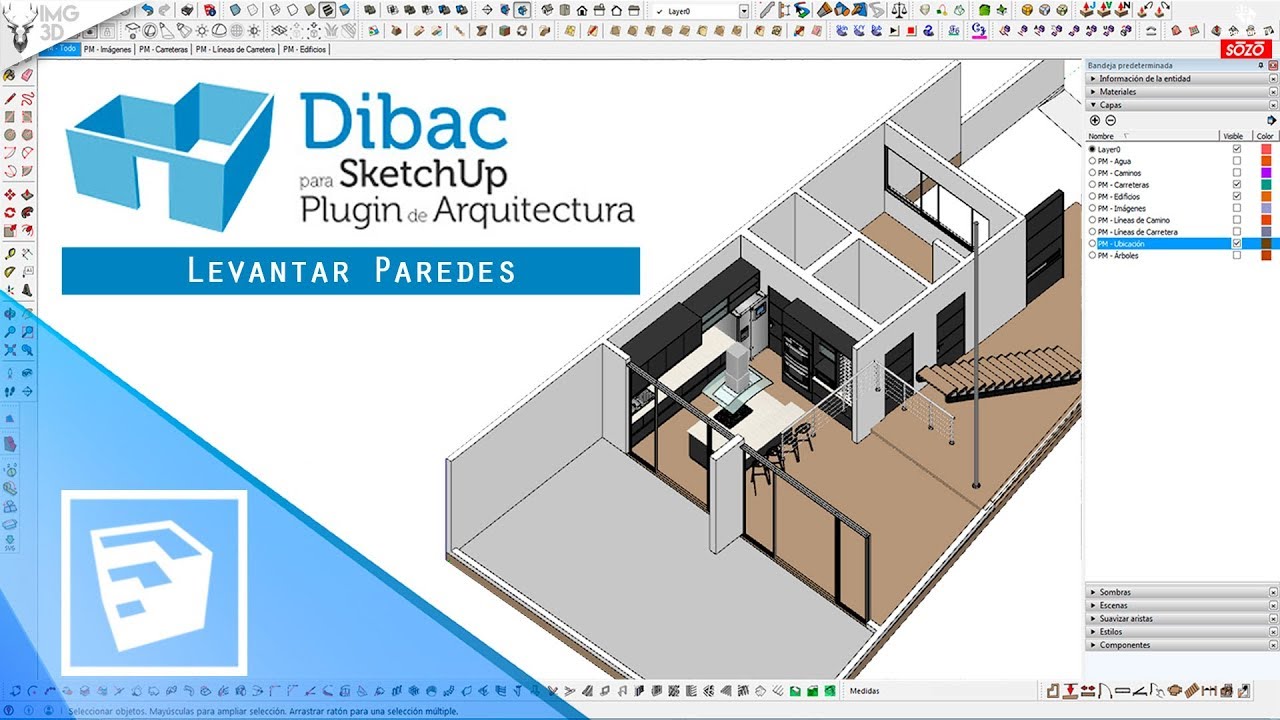Switch to PM - Imágenes scene tab
Viewport: 1280px width, 720px height.
point(108,49)
